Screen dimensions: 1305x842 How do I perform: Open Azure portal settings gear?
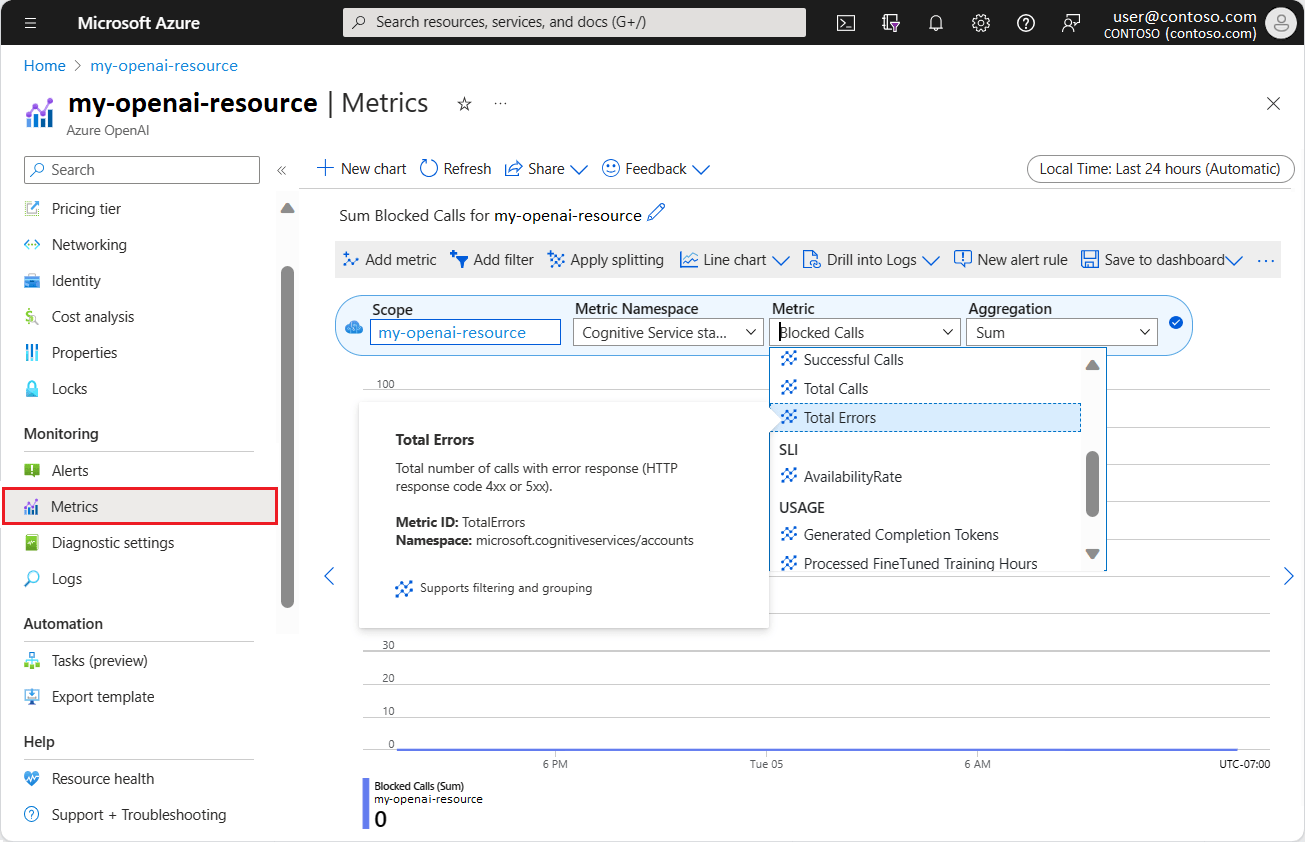[x=980, y=22]
